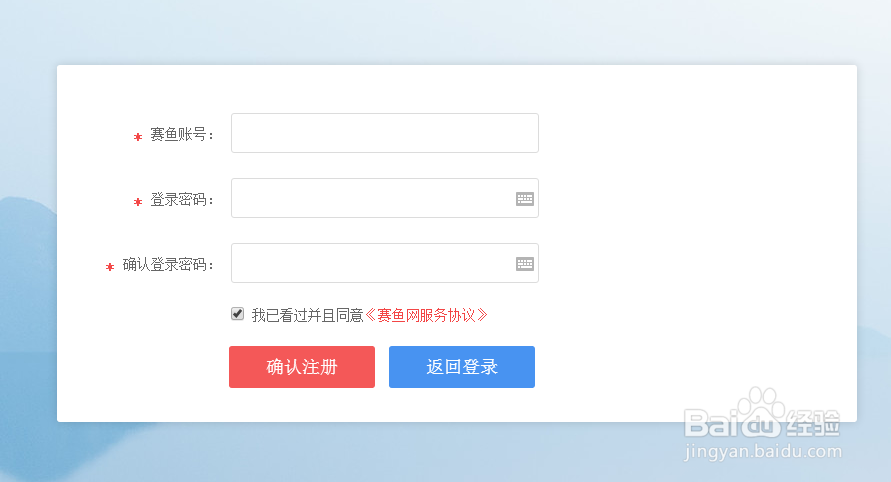The width and height of the screenshot is (891, 482).
Task: Click the jingyan.baidu.com watermark text
Action: click(x=763, y=451)
